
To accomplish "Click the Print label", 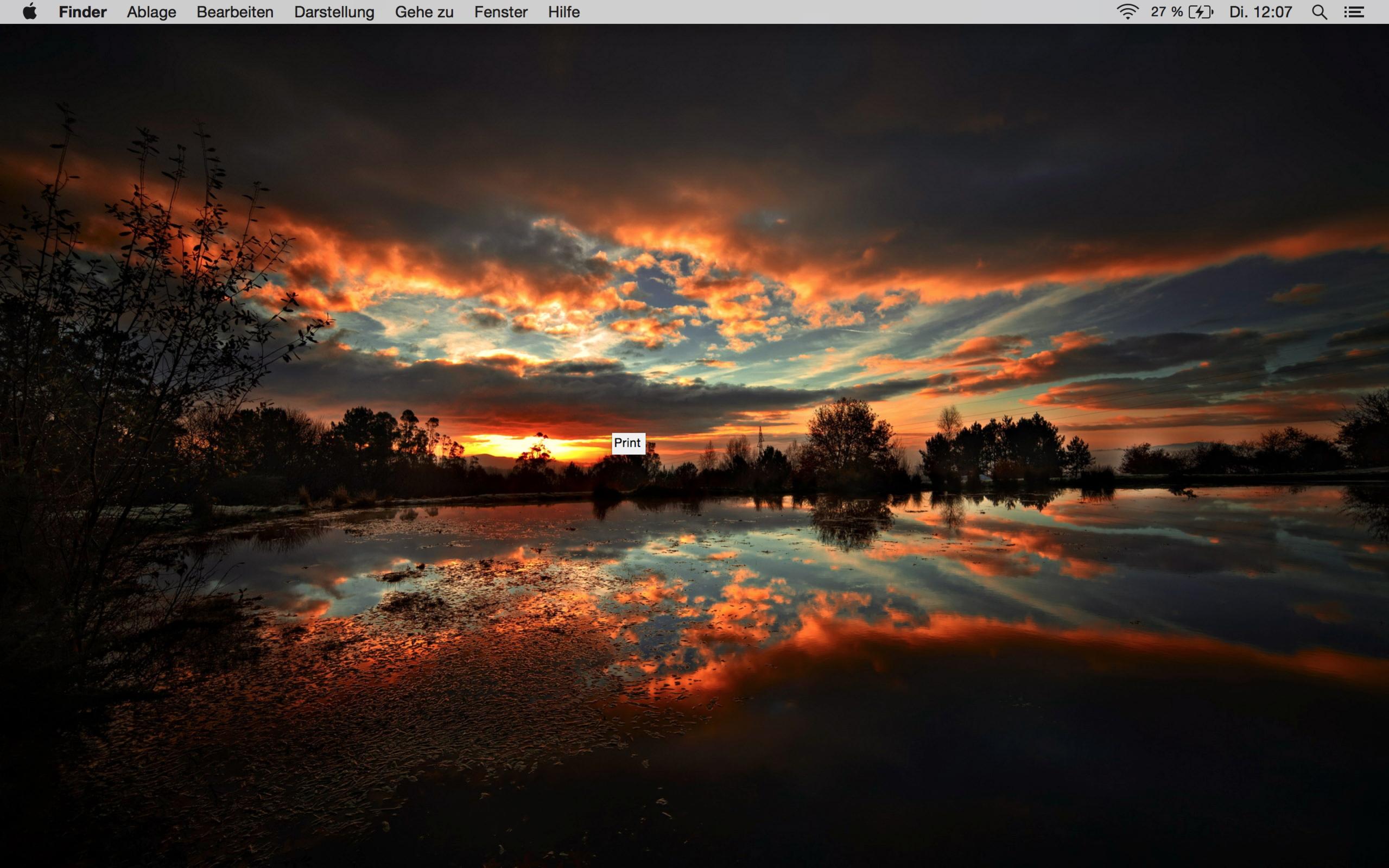I will 627,443.
